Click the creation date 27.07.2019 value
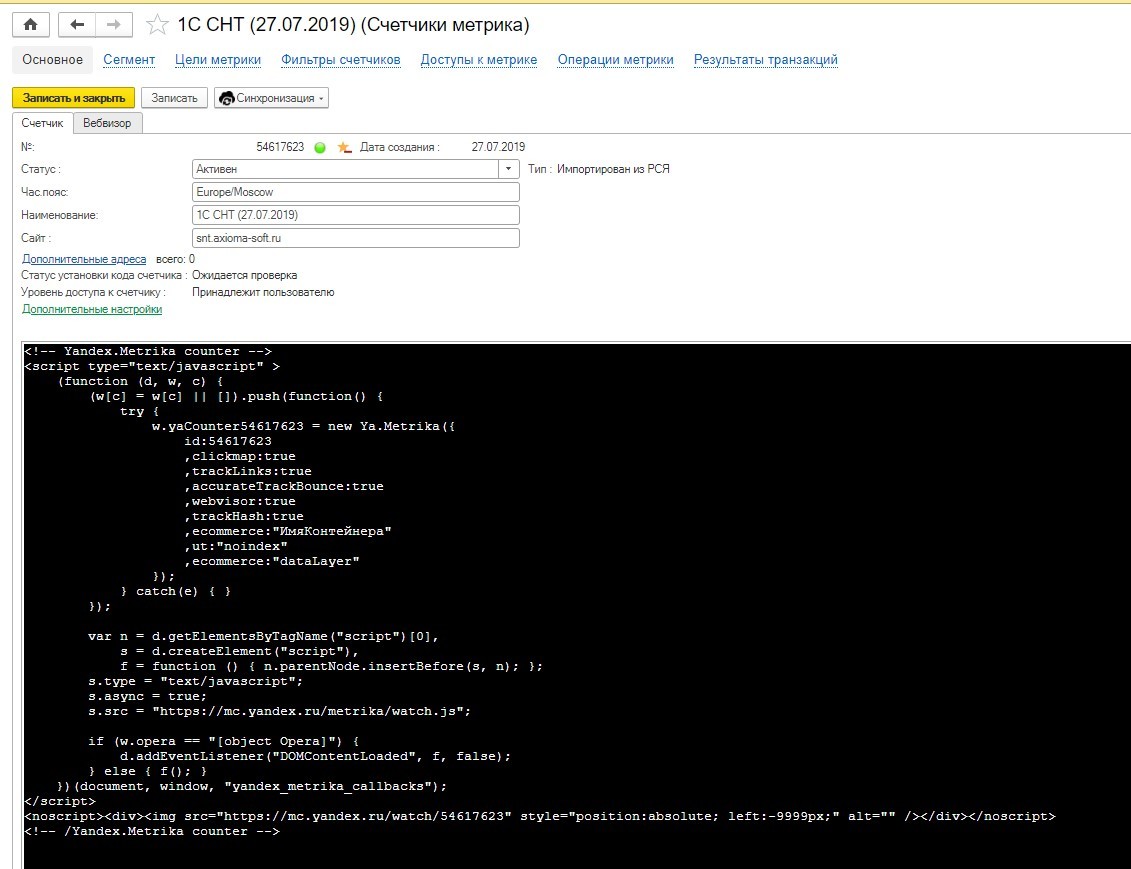1131x869 pixels. tap(498, 147)
